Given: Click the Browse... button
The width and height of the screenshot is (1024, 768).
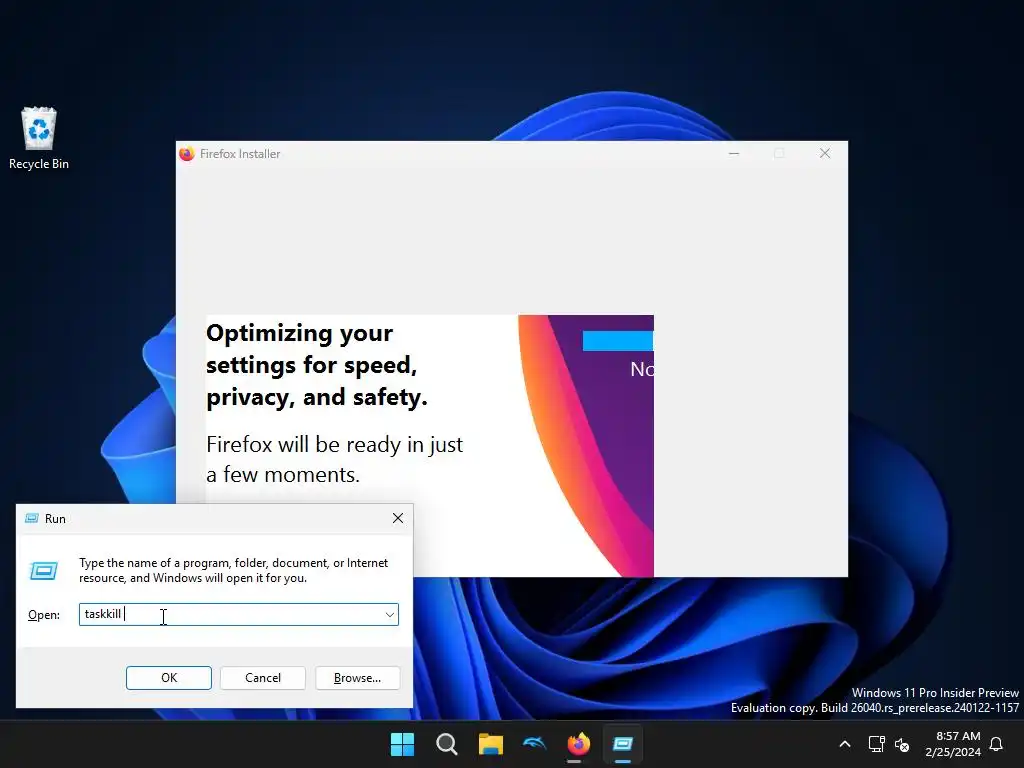Looking at the screenshot, I should 357,678.
